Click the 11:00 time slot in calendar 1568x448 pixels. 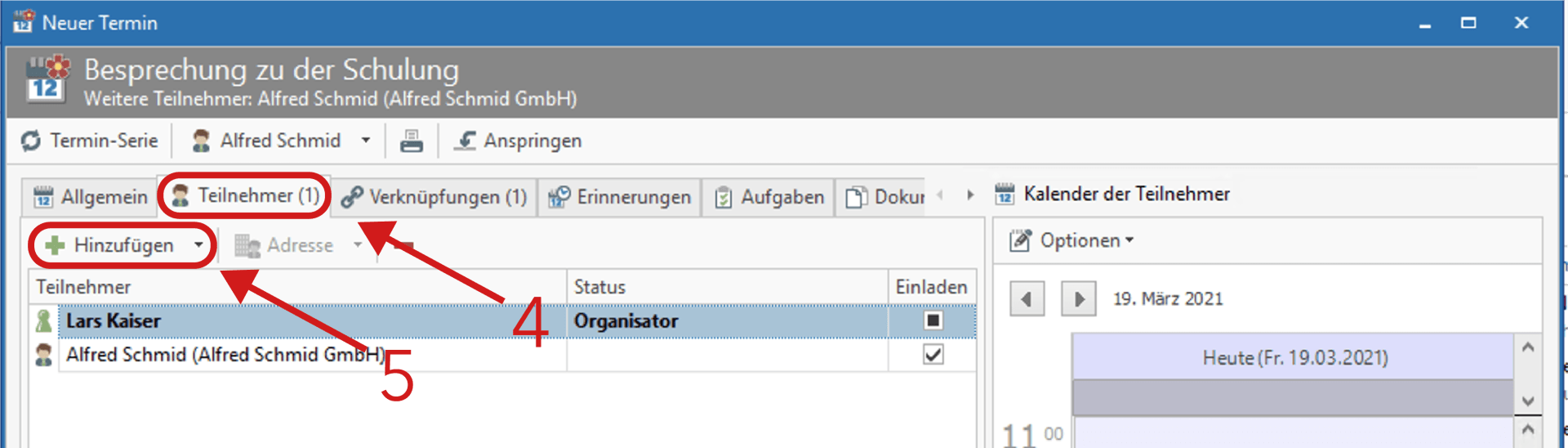[x=1294, y=432]
